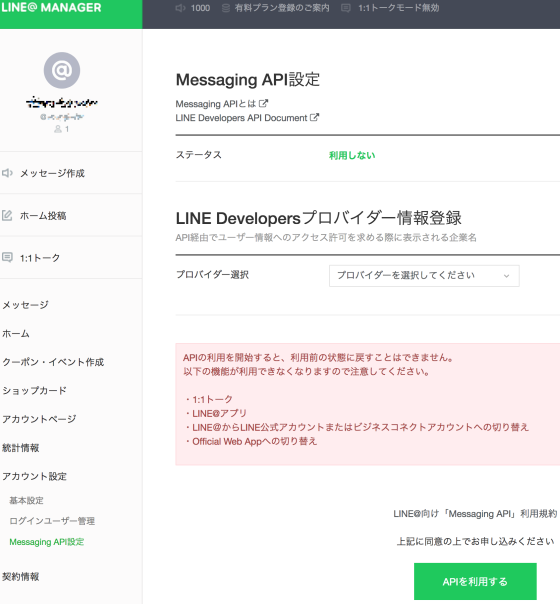Click the speech bubble icon for 1:1トーク

coord(7,257)
